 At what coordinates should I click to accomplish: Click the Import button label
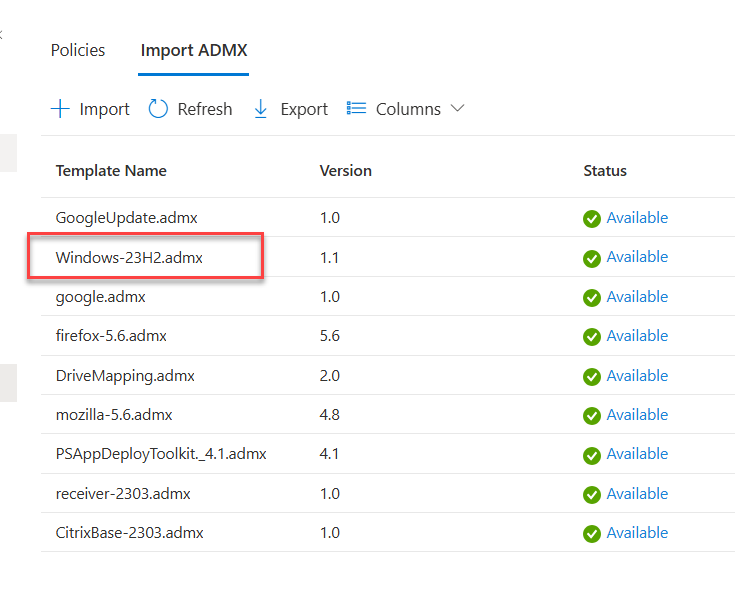coord(105,109)
